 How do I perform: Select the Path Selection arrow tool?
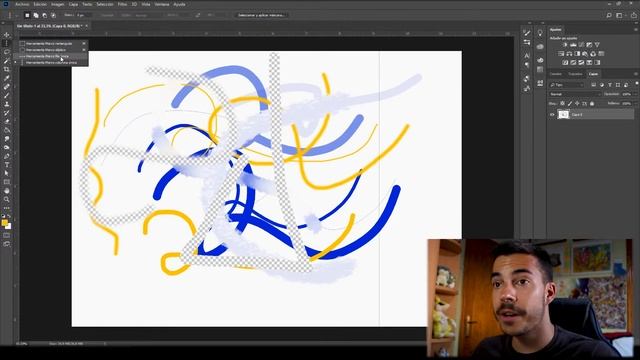point(7,173)
